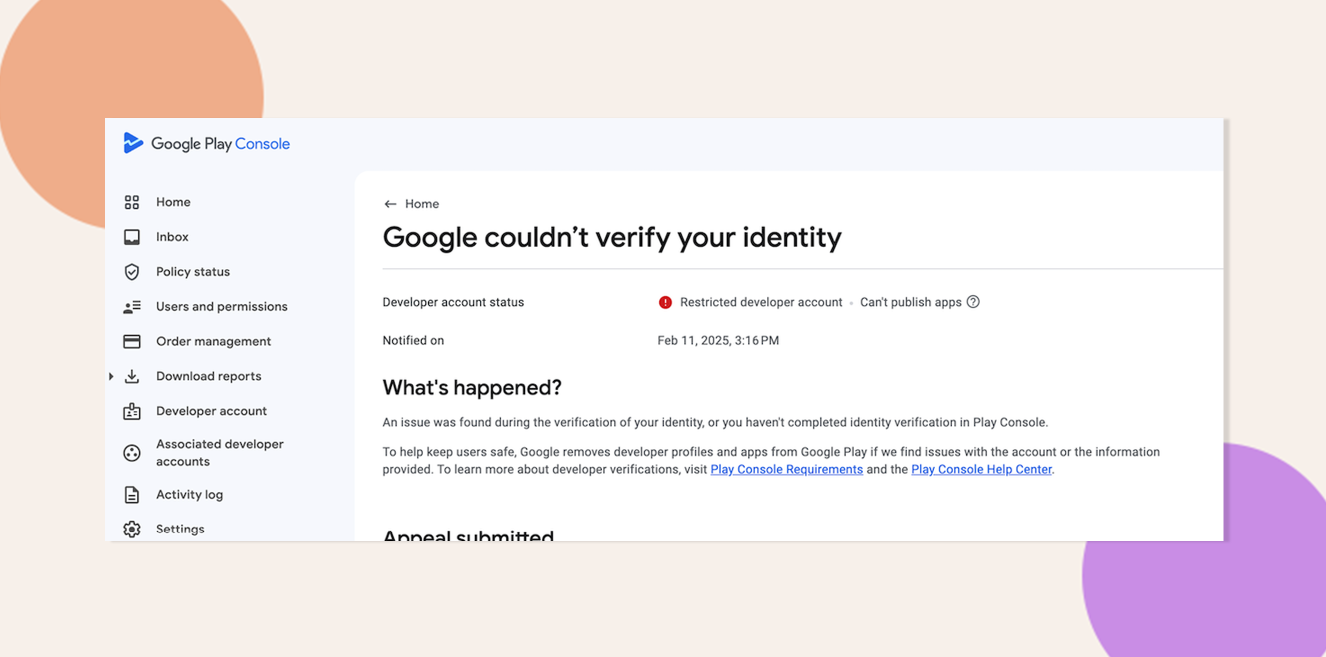The width and height of the screenshot is (1326, 657).
Task: Open the Play Console Help Center link
Action: [982, 469]
